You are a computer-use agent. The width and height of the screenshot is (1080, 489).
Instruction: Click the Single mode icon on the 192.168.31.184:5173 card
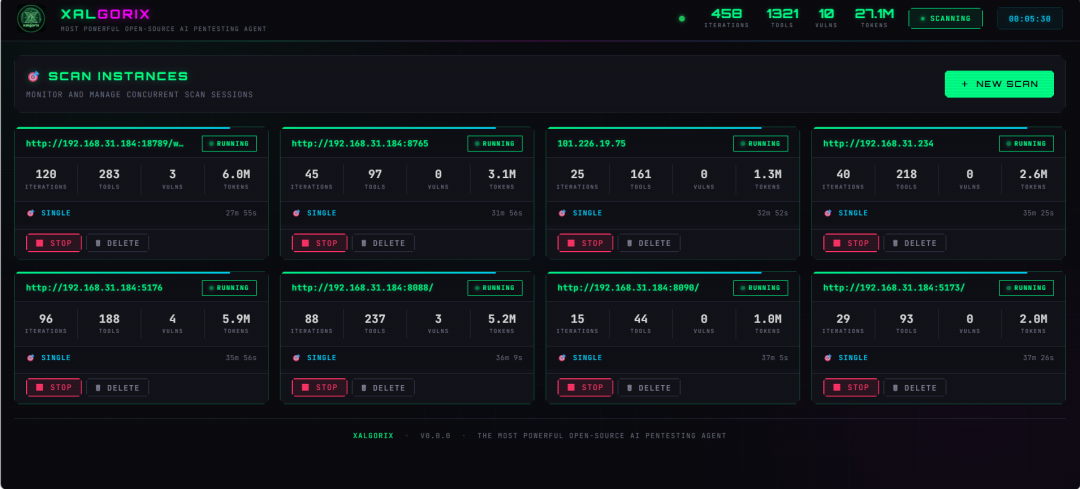pyautogui.click(x=828, y=358)
